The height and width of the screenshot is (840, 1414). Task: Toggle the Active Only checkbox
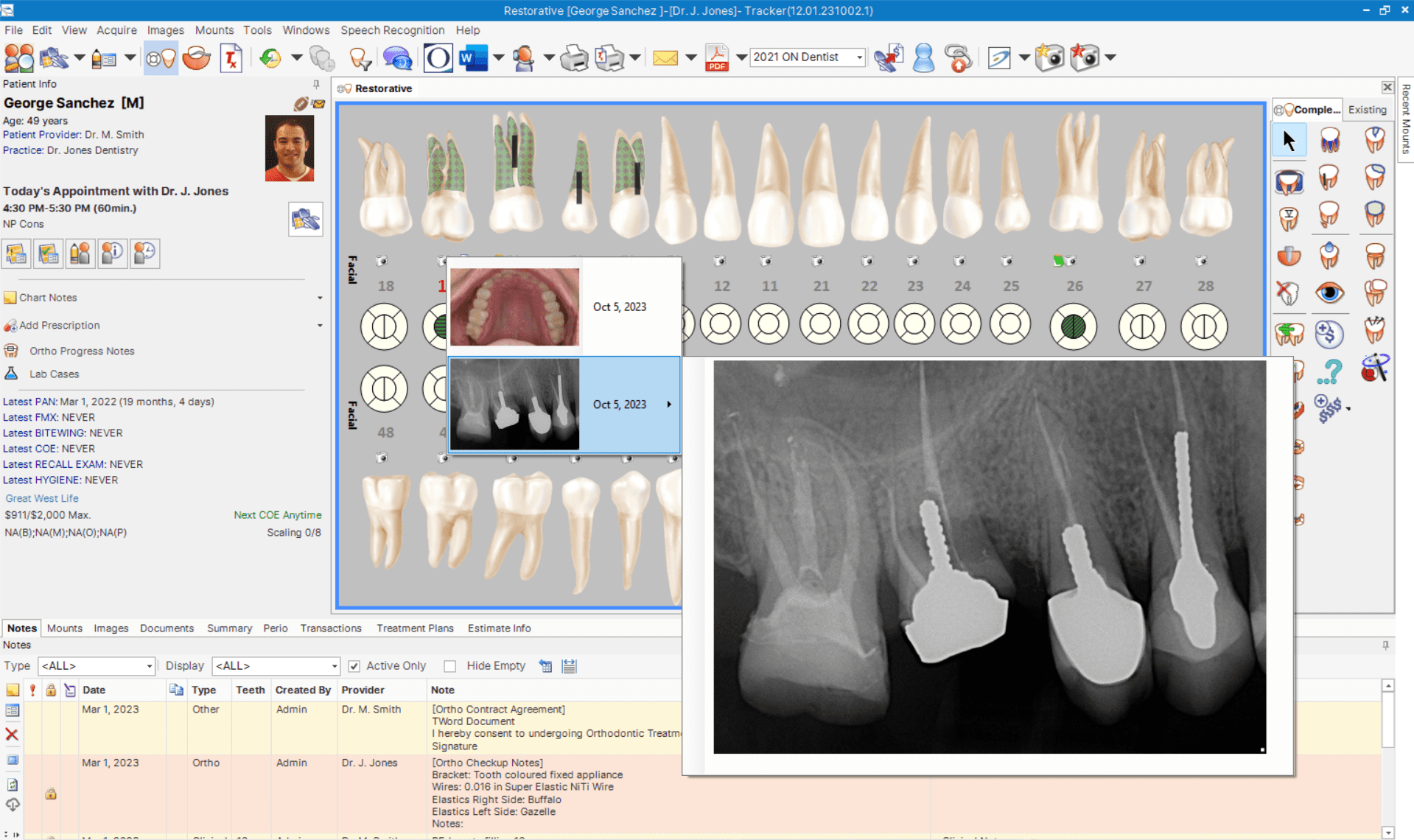354,666
